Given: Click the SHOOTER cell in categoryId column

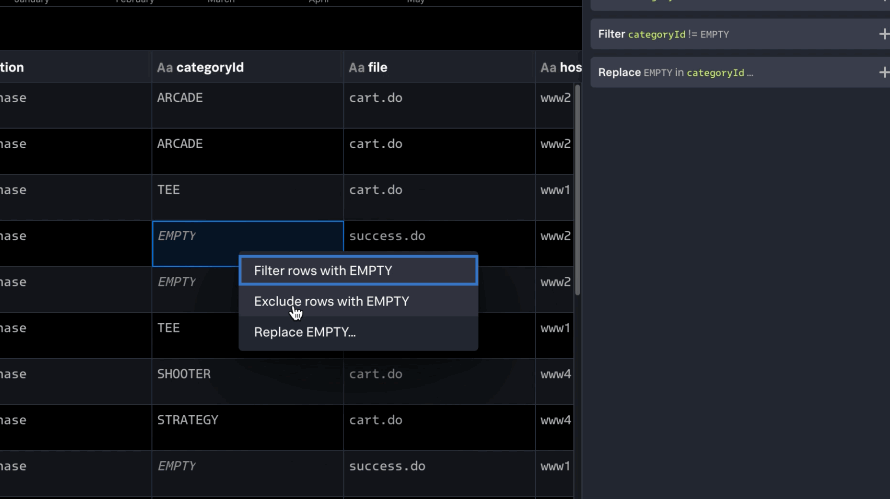Looking at the screenshot, I should pyautogui.click(x=184, y=374).
